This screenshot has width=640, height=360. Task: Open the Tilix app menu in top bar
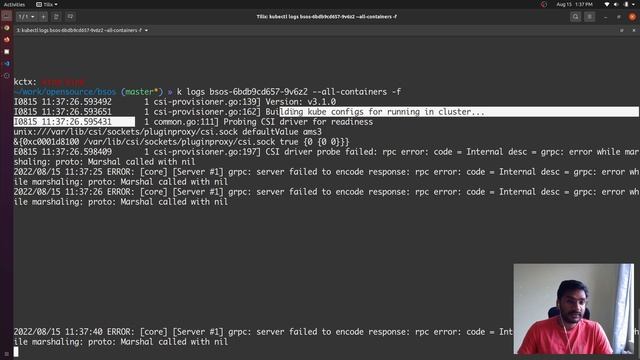47,4
